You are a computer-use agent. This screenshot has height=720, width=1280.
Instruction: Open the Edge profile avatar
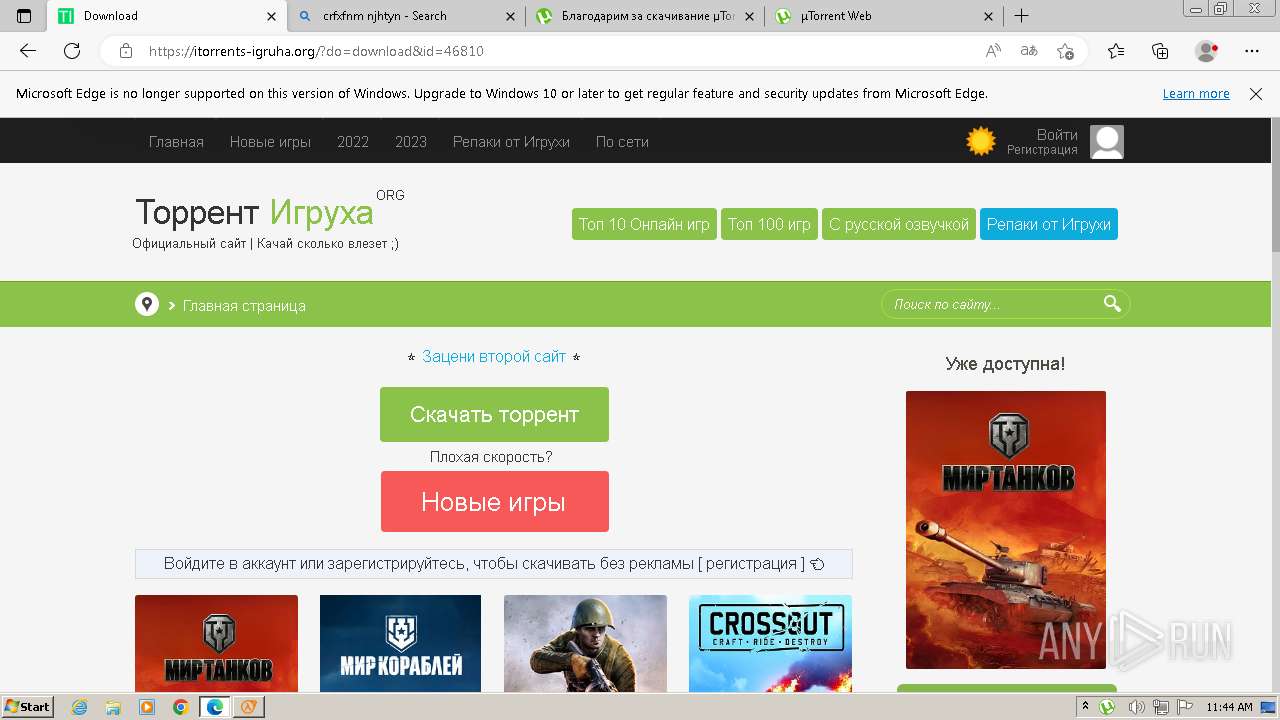pyautogui.click(x=1206, y=51)
